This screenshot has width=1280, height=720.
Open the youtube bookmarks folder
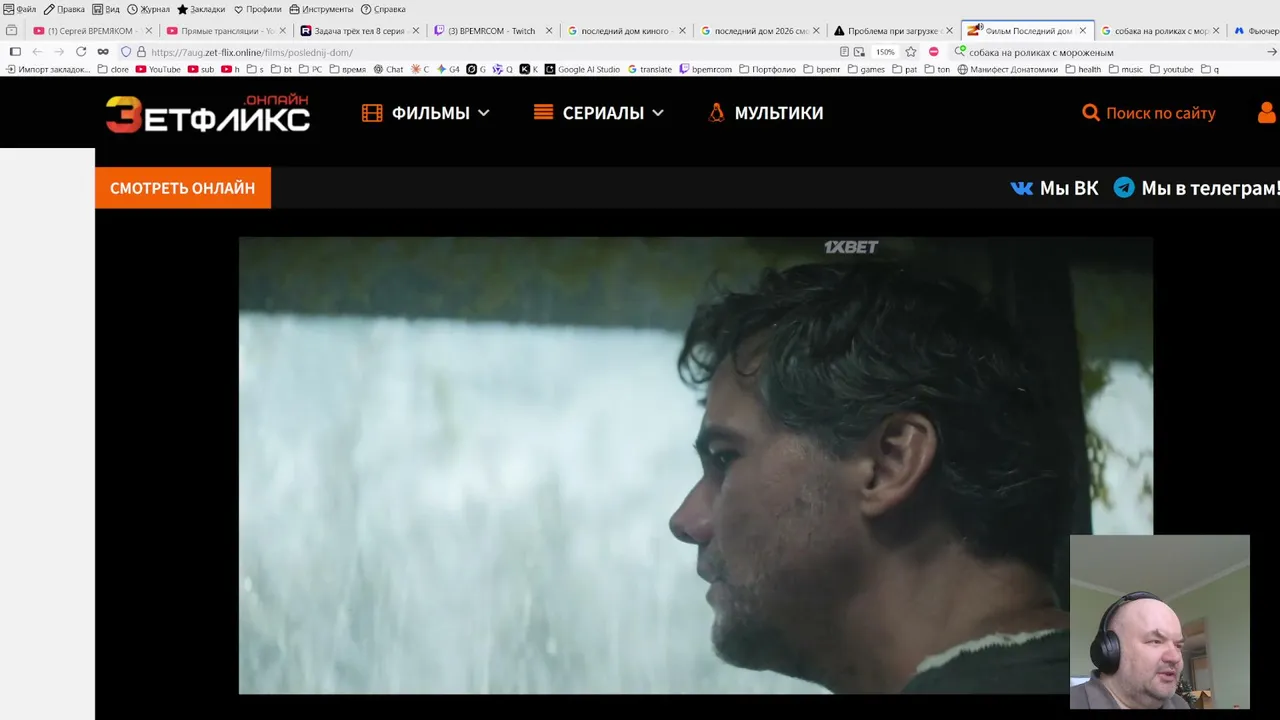tap(1171, 70)
